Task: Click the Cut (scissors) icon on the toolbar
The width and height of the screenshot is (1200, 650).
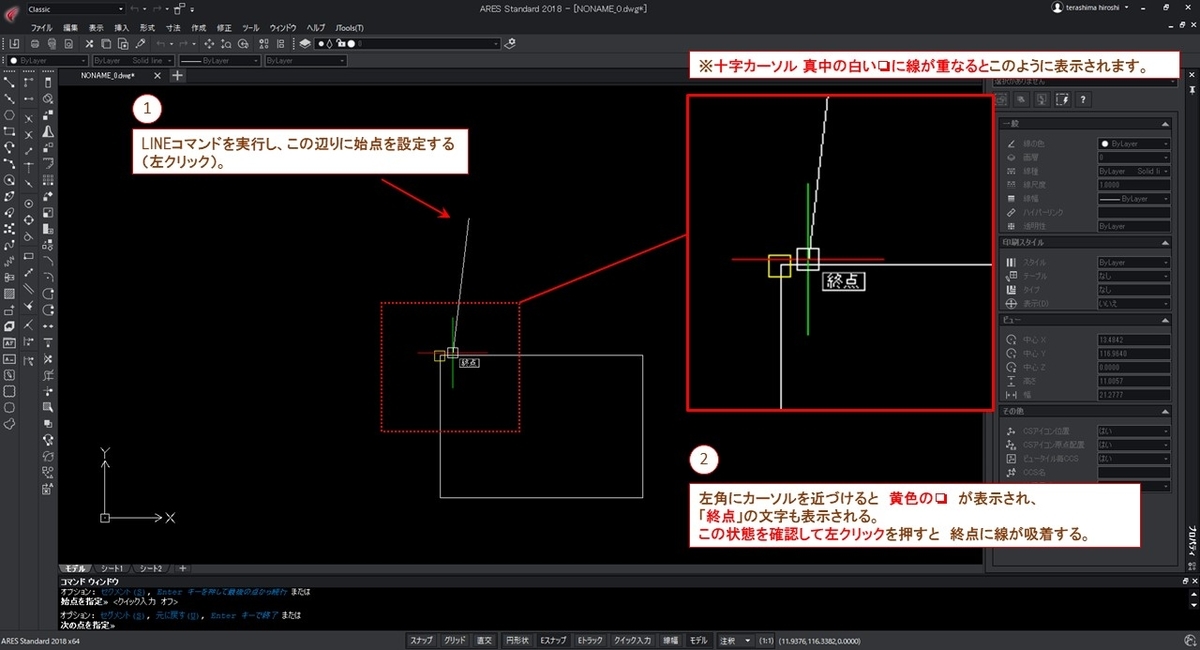Action: point(88,43)
